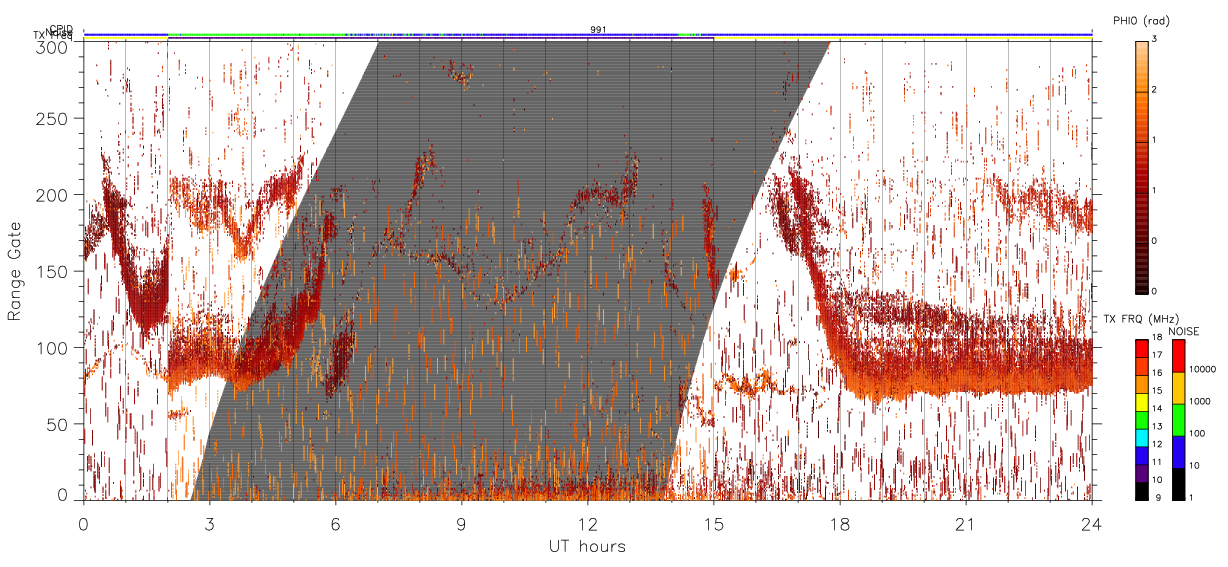Click the PHI0 (rad) gradient colorbar

(x=1142, y=166)
